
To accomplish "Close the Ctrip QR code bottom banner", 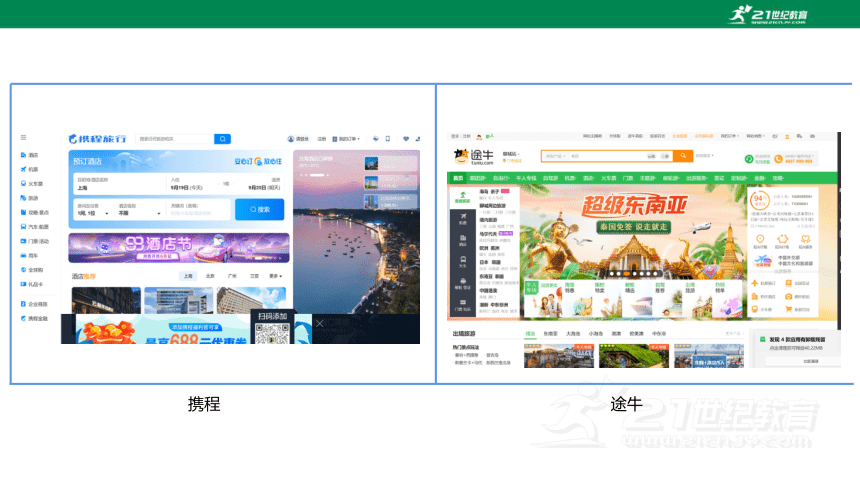I will (320, 324).
